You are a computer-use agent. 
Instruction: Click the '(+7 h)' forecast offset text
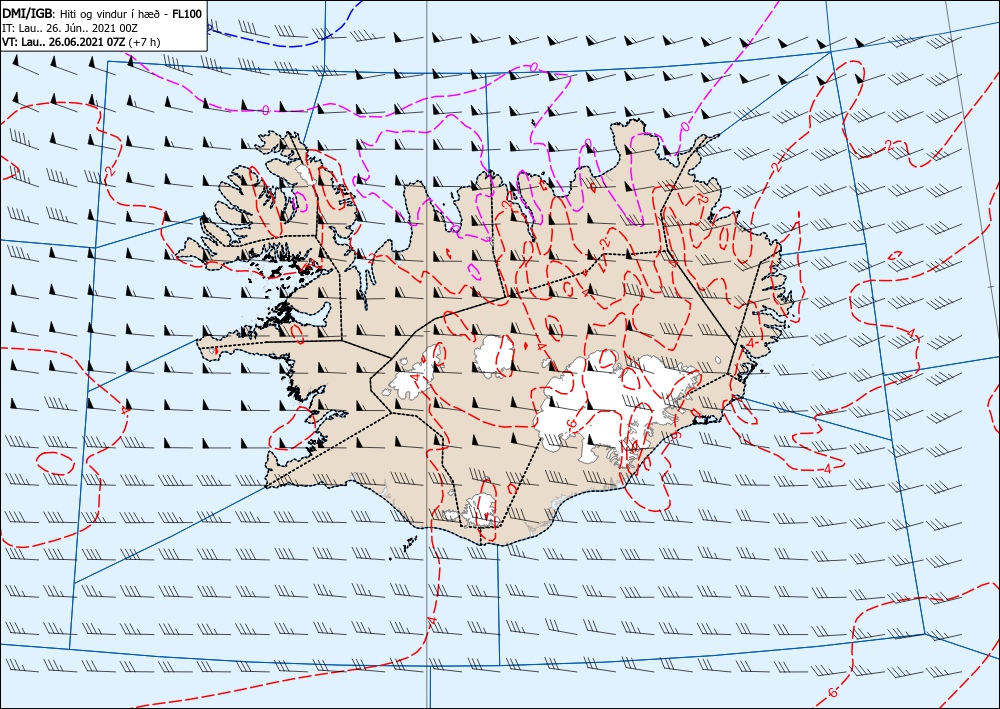pyautogui.click(x=144, y=42)
